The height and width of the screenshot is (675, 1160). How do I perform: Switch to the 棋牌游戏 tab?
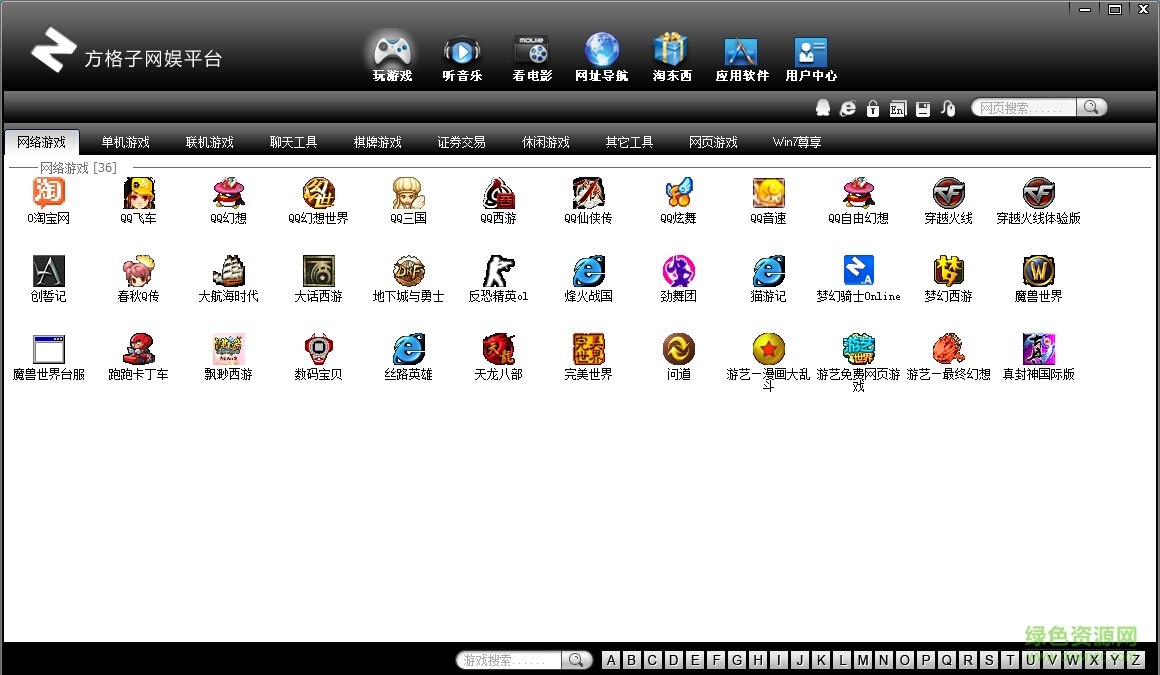(377, 143)
